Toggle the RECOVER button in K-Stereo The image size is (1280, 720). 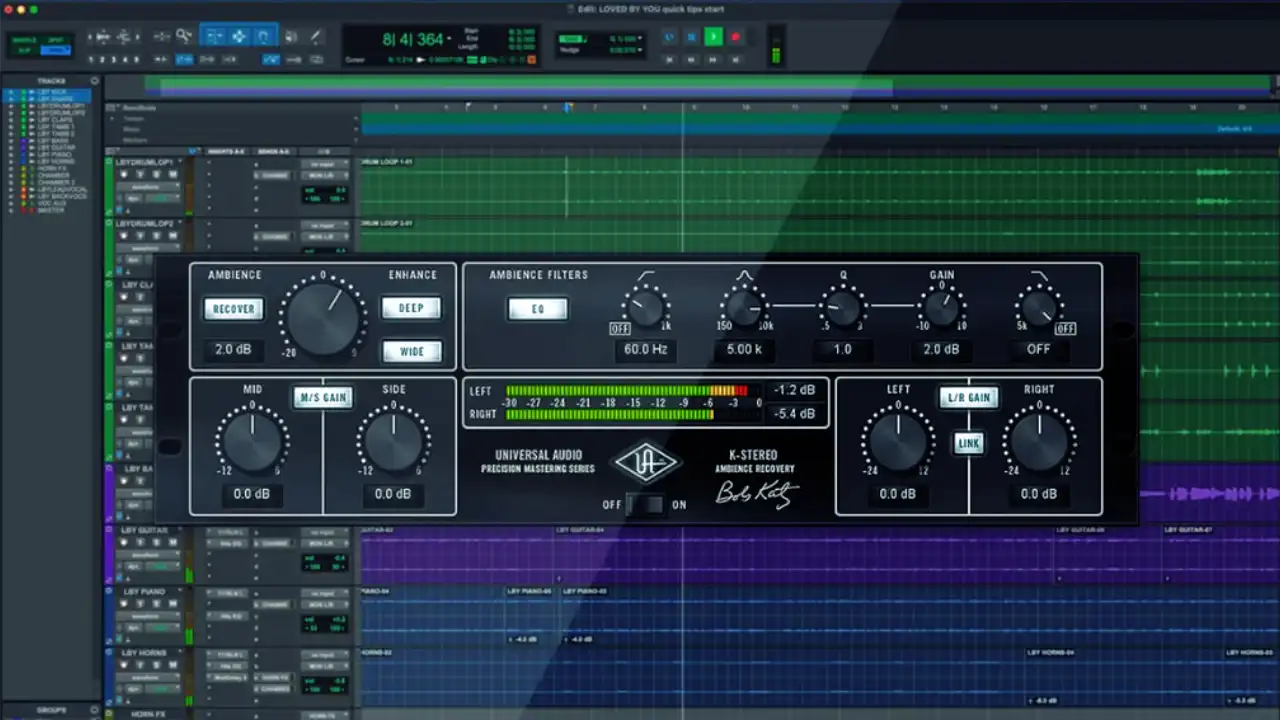tap(233, 309)
